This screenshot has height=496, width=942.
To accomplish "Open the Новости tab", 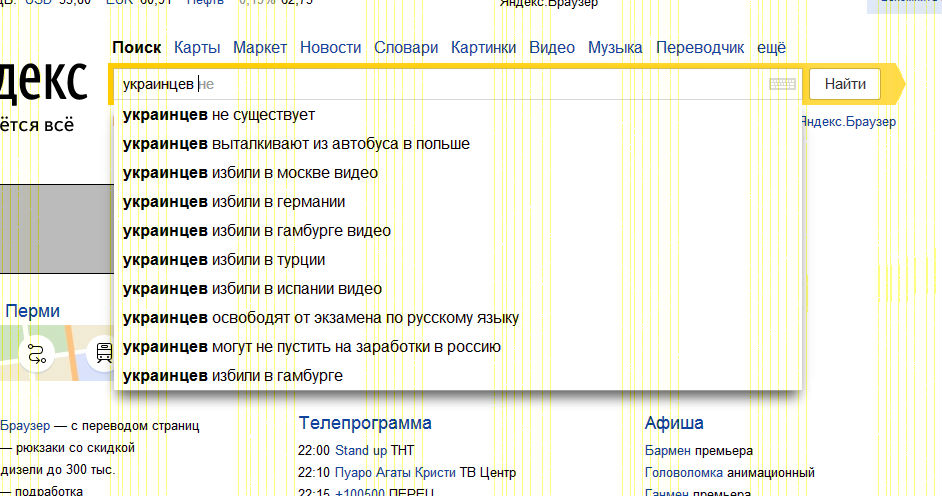I will coord(330,47).
